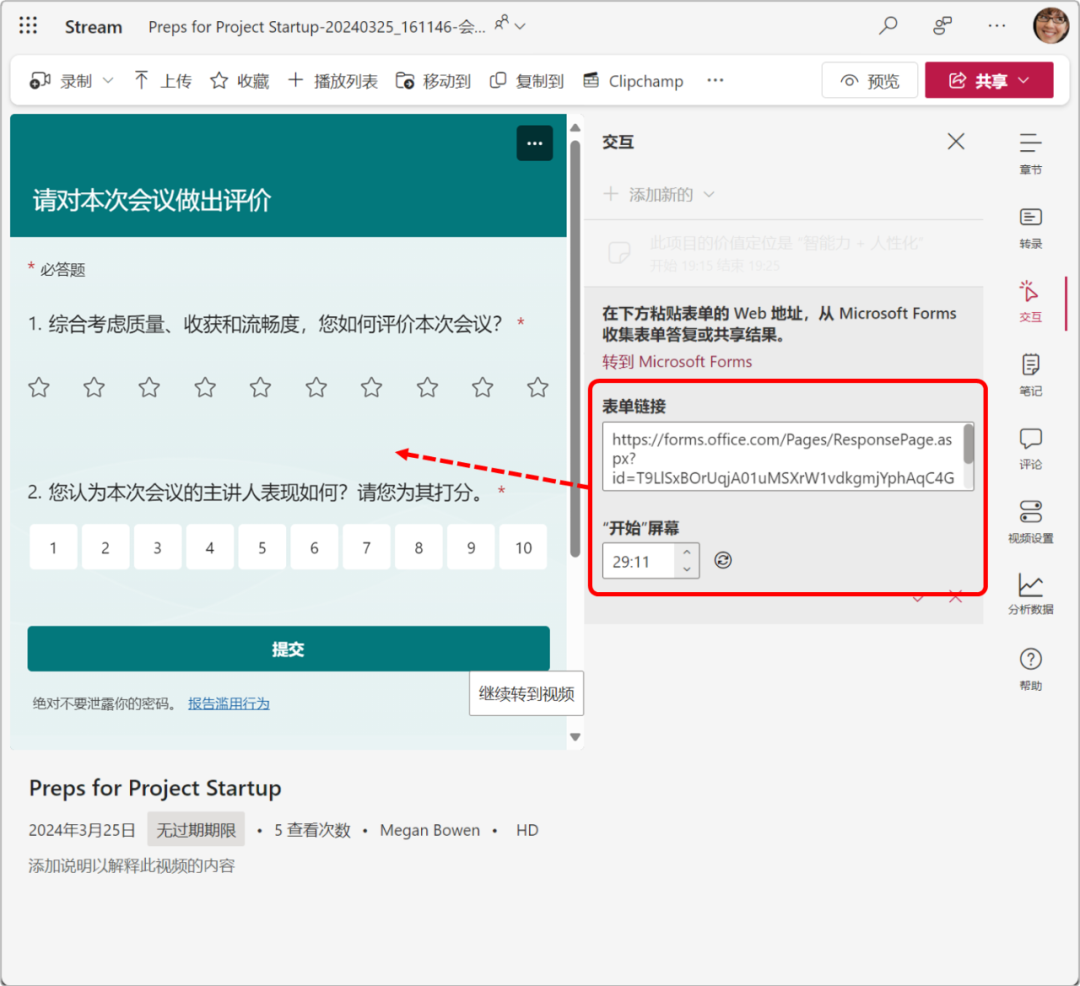Screen dimensions: 1080x986
Task: Expand the 录制 dropdown arrow
Action: pos(106,81)
